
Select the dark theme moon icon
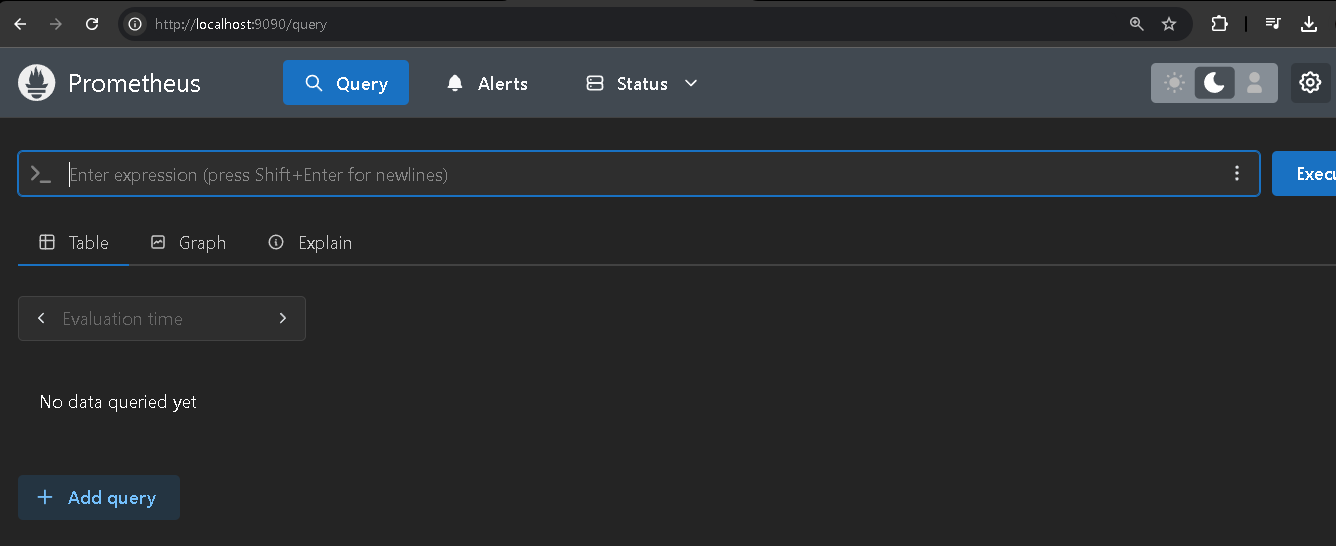click(x=1214, y=83)
